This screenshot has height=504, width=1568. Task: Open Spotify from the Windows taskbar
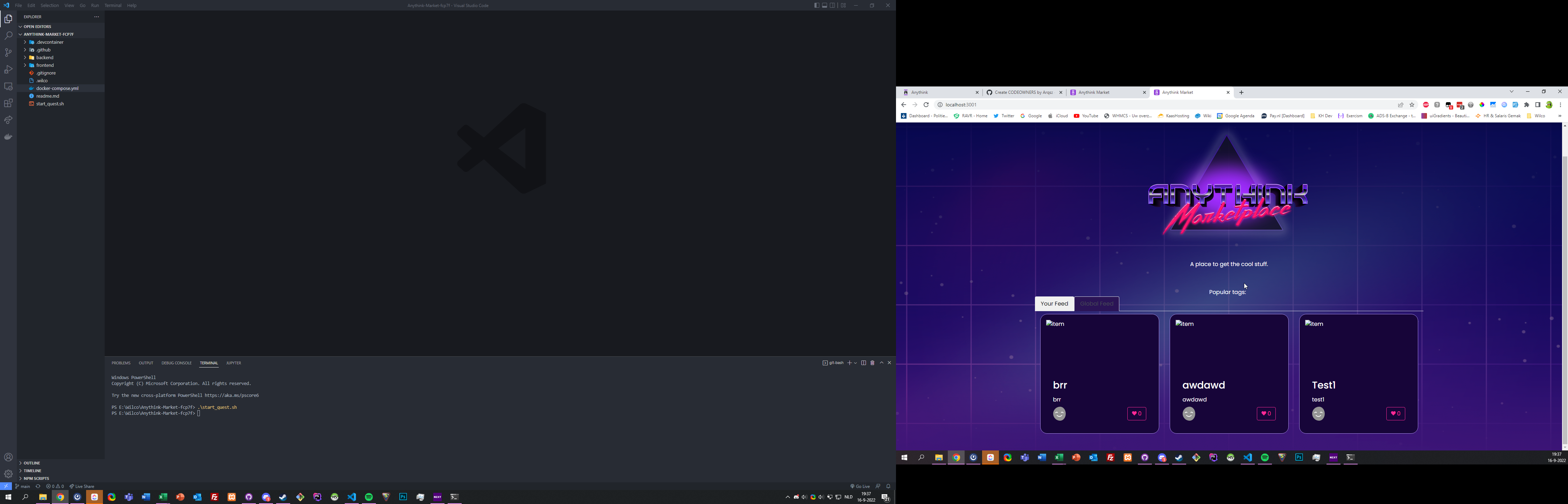(x=369, y=497)
